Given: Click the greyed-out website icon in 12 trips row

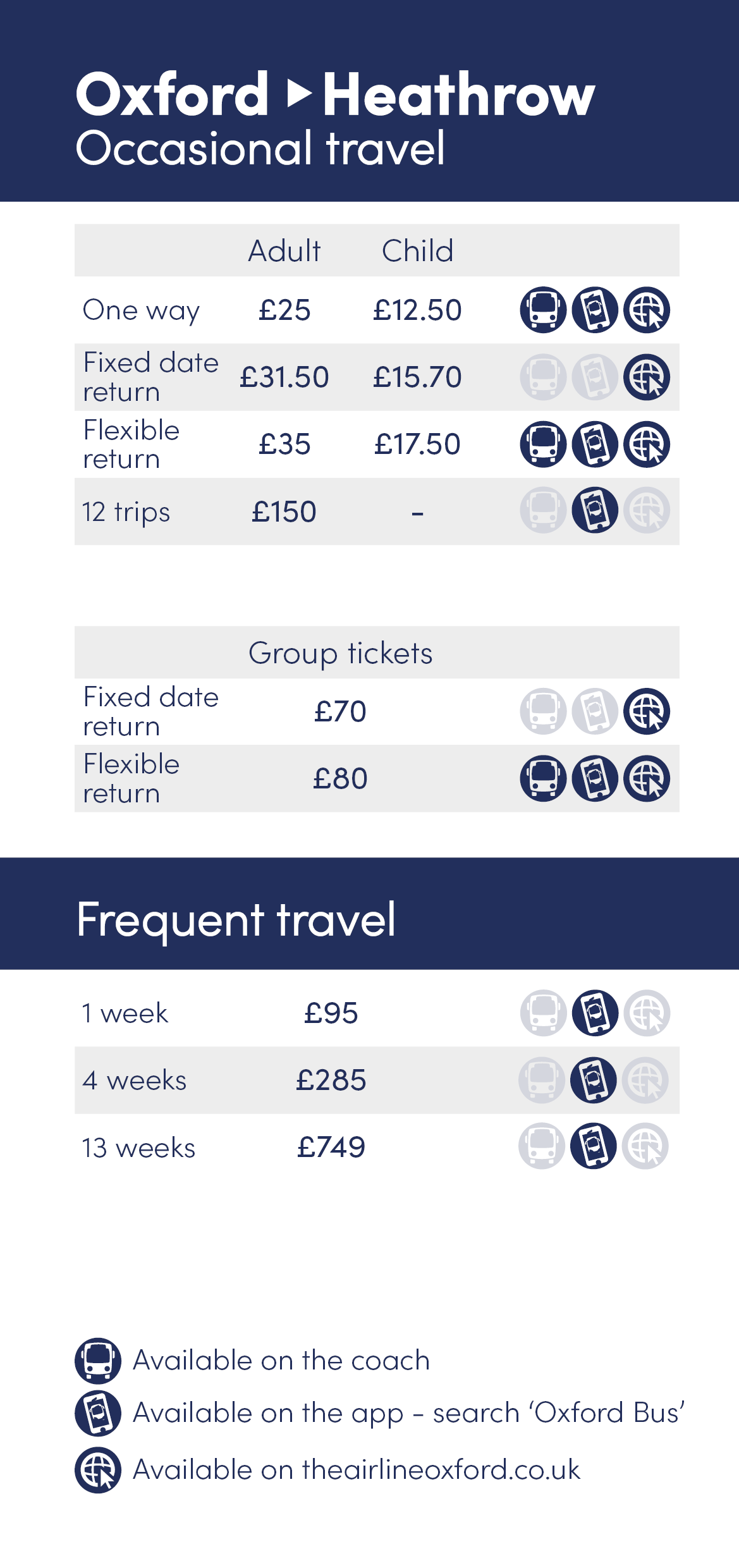Looking at the screenshot, I should (x=647, y=510).
